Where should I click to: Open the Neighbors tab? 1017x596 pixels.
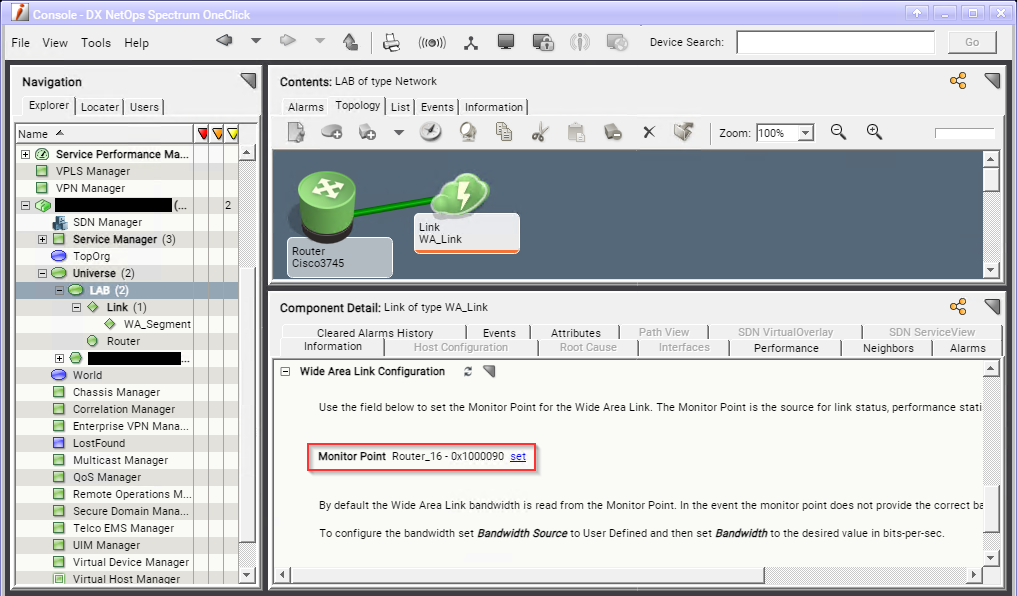click(x=888, y=348)
